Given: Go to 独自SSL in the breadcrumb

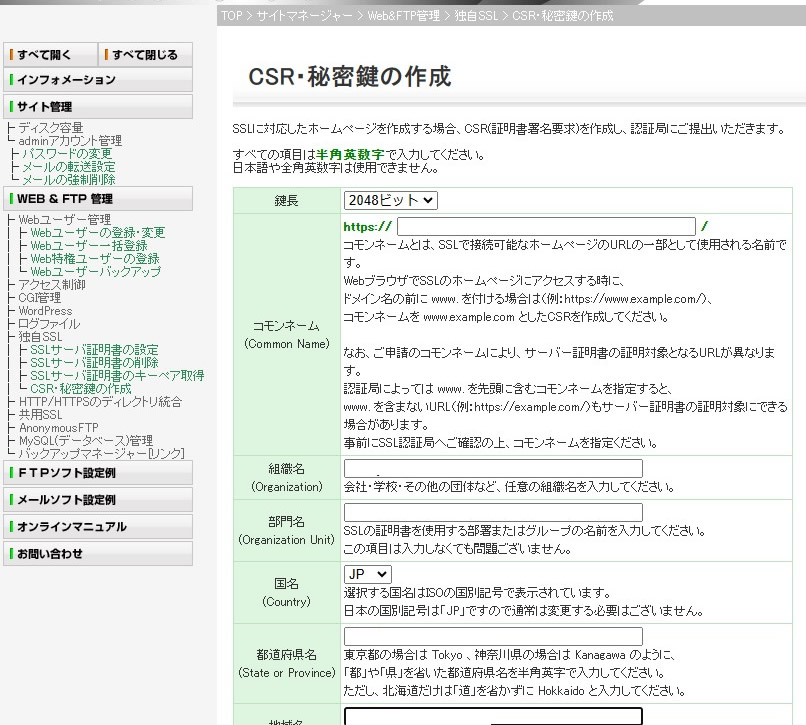Looking at the screenshot, I should (x=476, y=15).
